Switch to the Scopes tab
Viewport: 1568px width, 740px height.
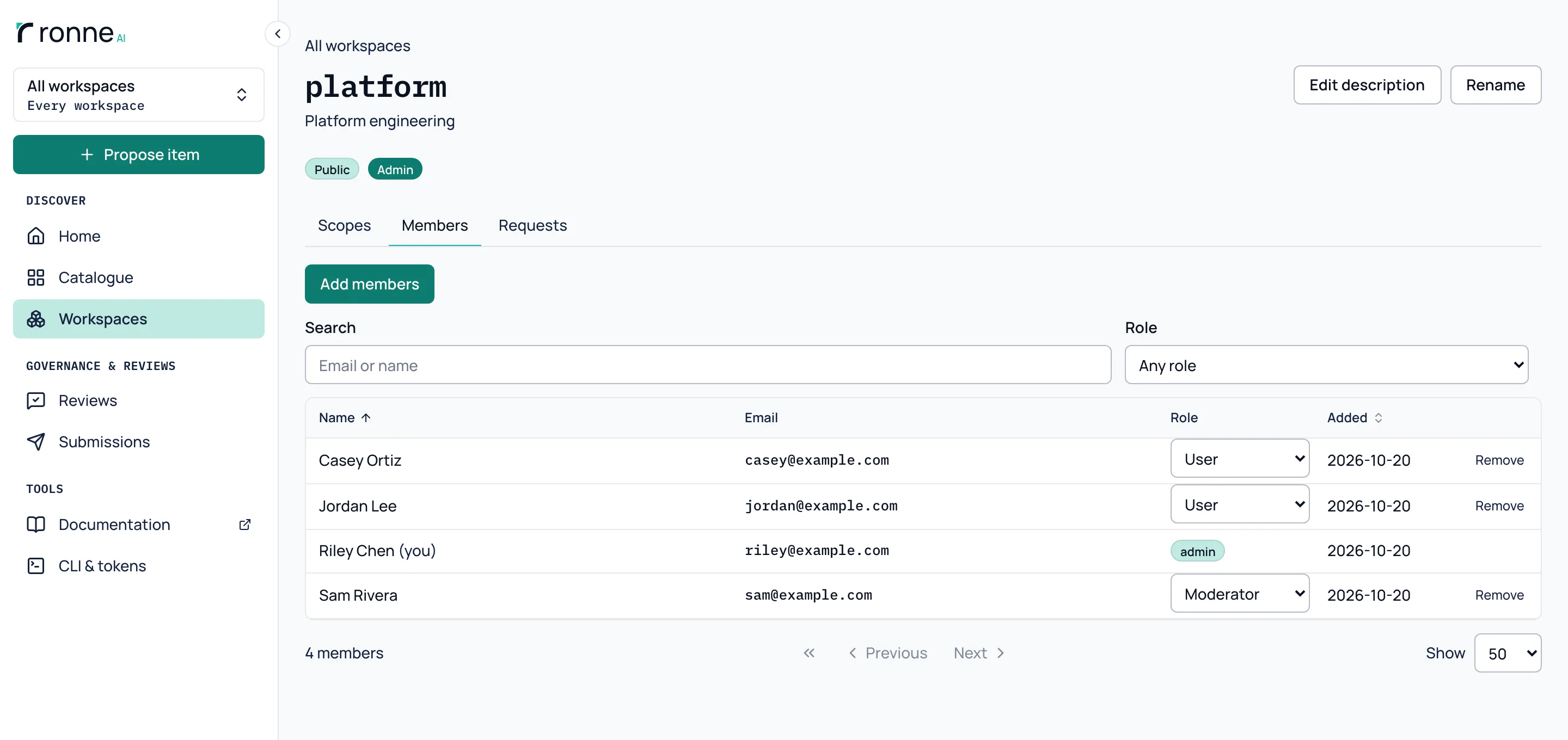click(344, 225)
